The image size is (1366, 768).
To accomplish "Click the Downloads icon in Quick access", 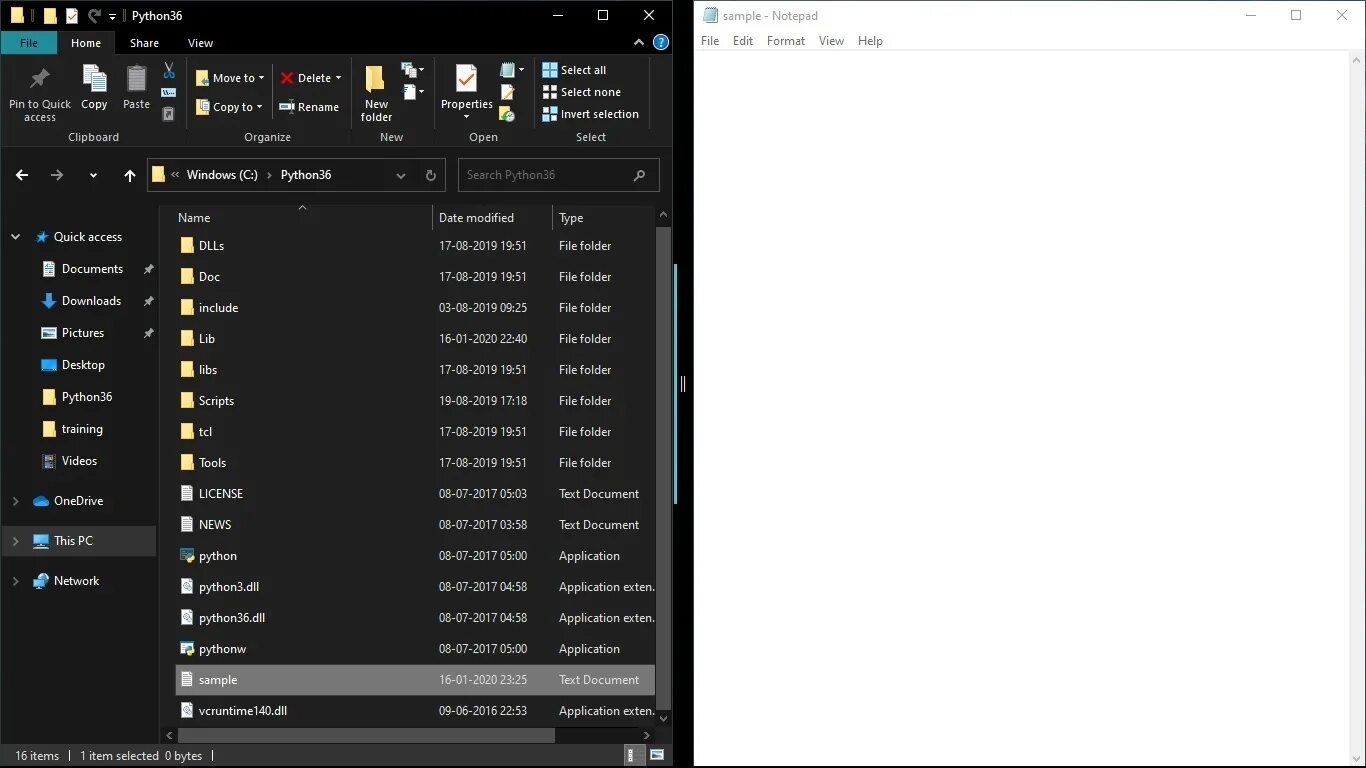I will point(48,301).
